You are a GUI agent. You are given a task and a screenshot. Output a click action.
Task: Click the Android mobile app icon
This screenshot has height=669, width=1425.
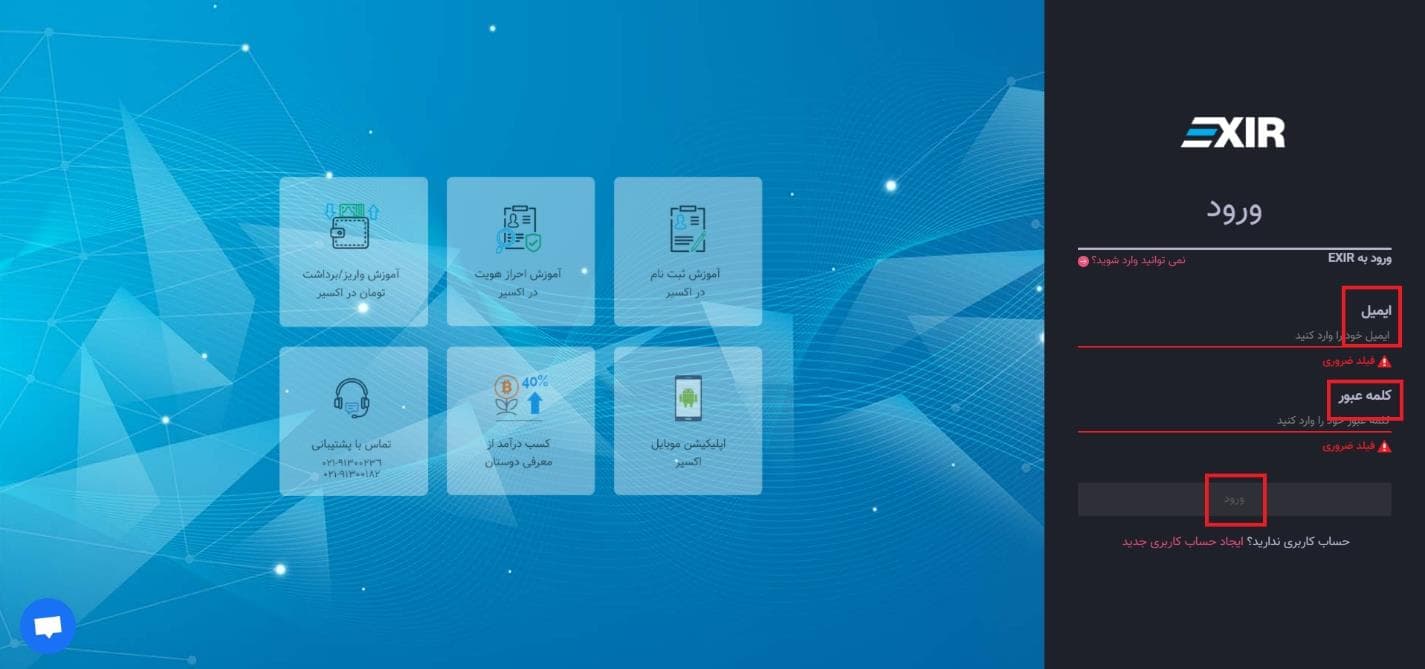coord(688,399)
